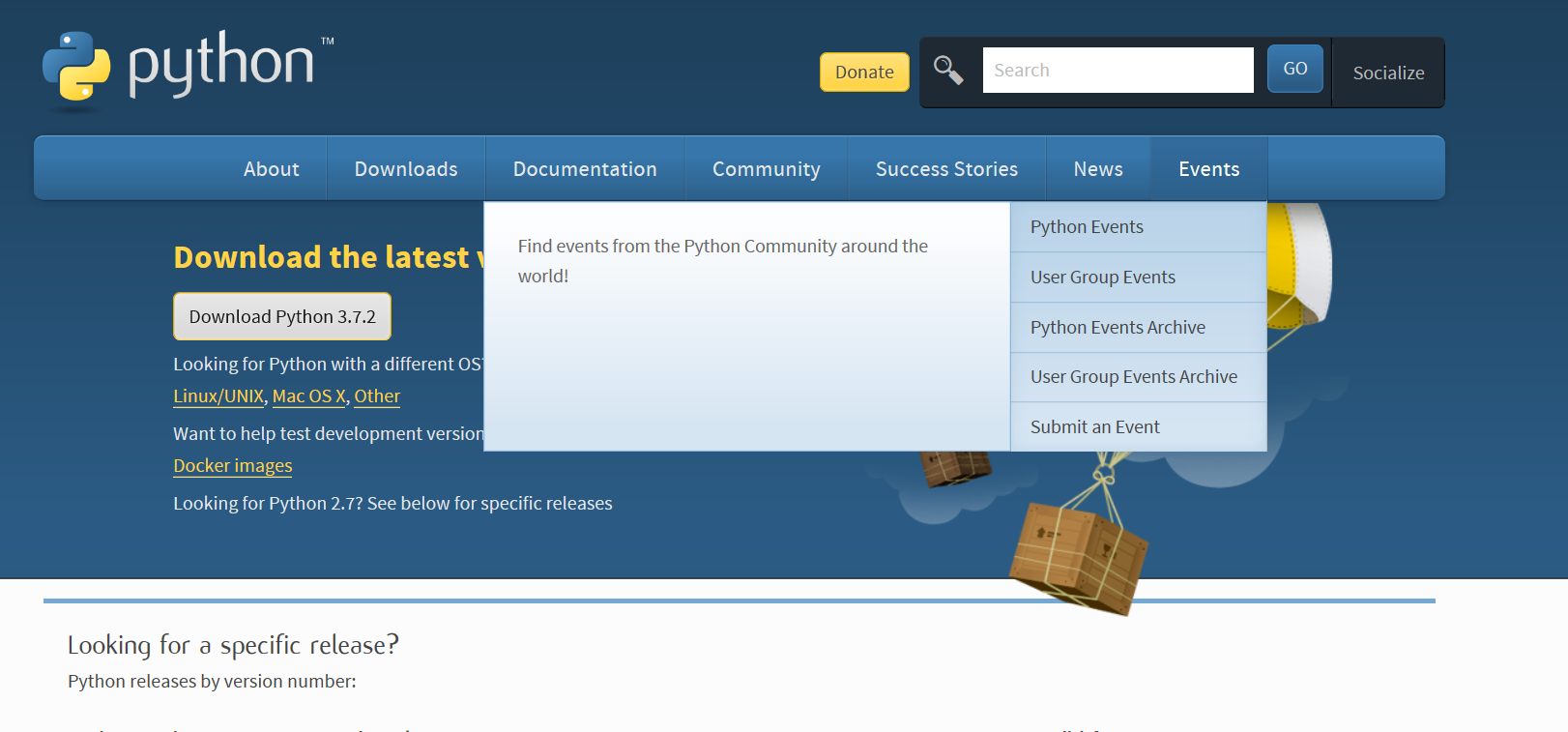Select User Group Events menu entry
The image size is (1568, 732).
click(x=1103, y=278)
